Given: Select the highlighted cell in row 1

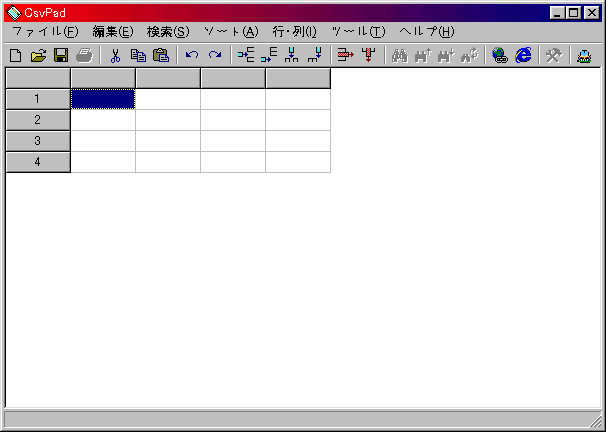Looking at the screenshot, I should 103,99.
